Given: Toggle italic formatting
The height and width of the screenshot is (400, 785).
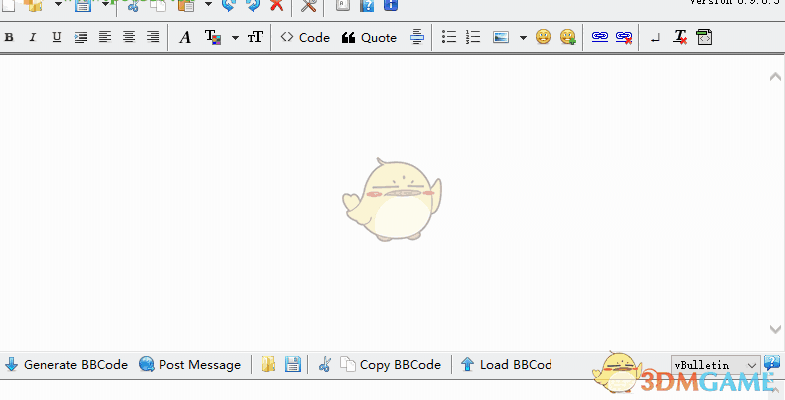Looking at the screenshot, I should [x=33, y=37].
